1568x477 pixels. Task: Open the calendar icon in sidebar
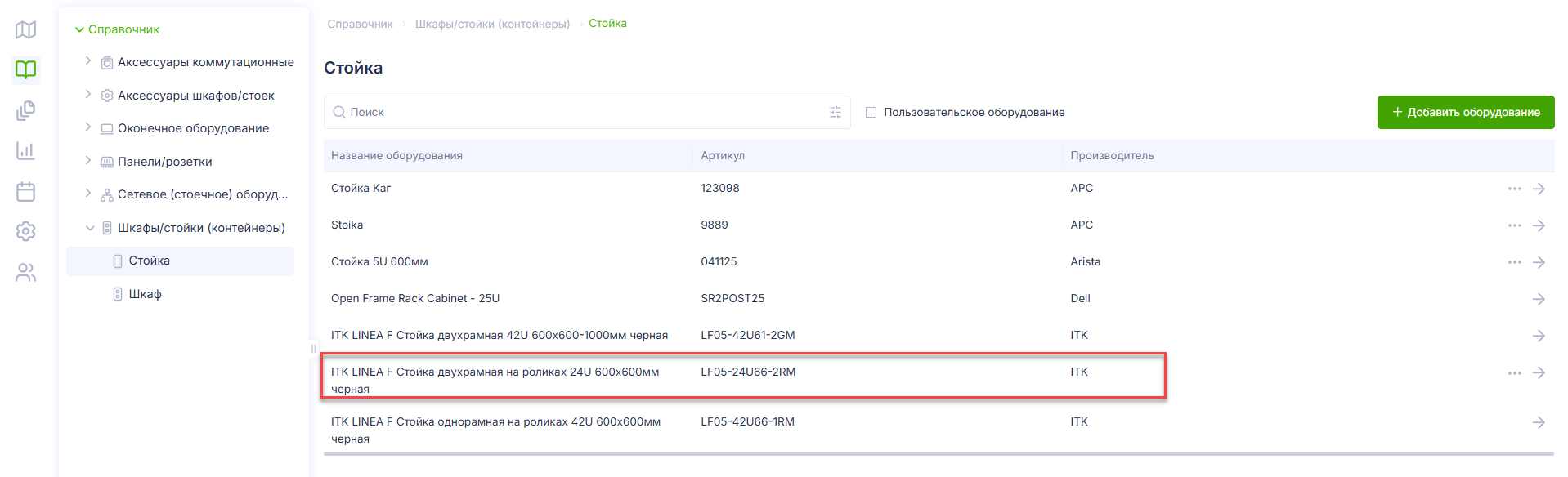tap(26, 191)
